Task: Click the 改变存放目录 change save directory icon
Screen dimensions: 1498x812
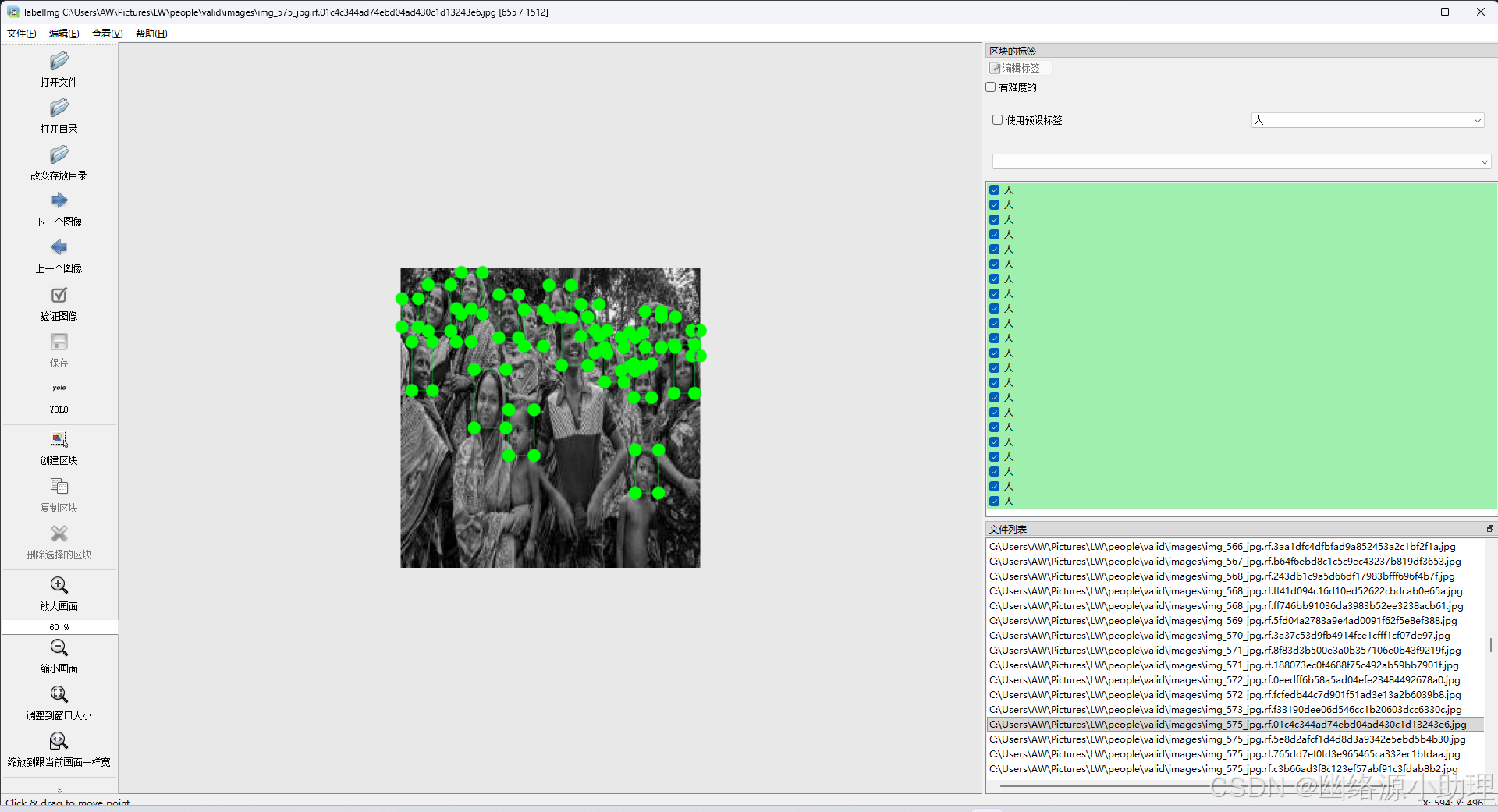Action: 59,154
